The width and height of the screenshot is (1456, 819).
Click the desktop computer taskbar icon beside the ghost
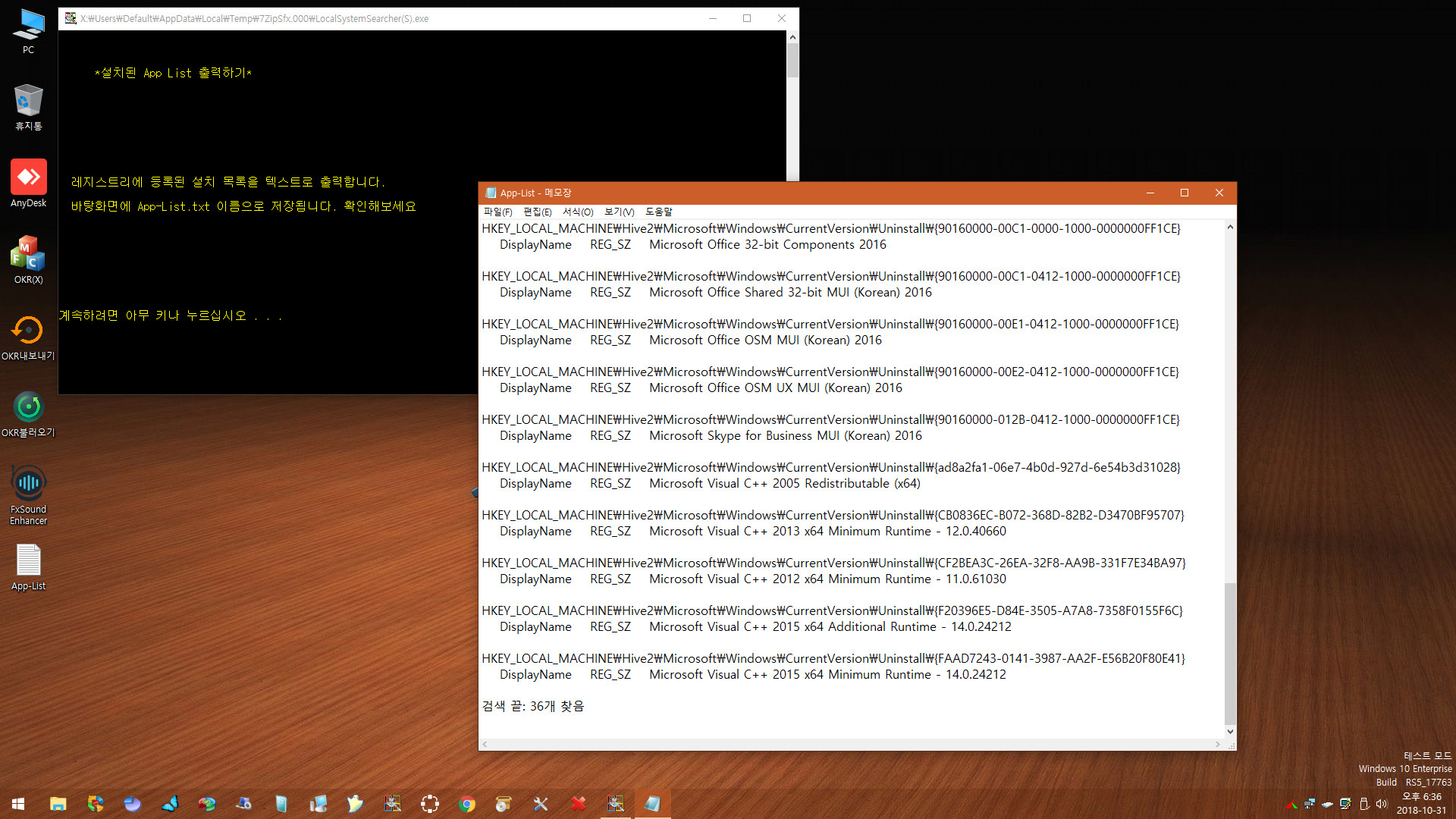pyautogui.click(x=318, y=804)
